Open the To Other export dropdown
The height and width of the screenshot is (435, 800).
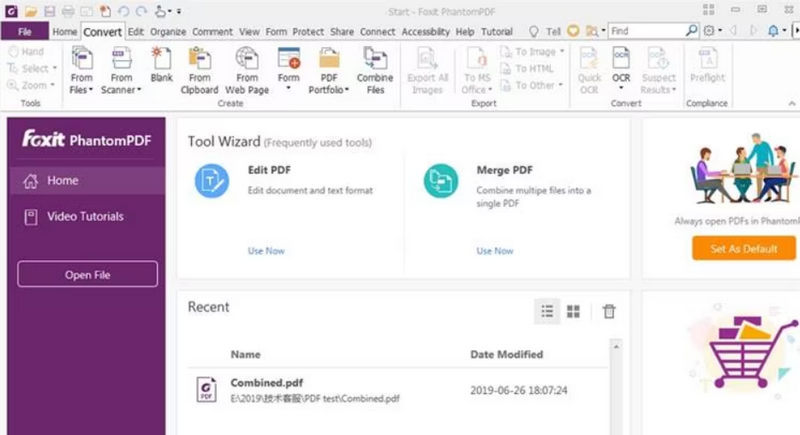pyautogui.click(x=561, y=85)
